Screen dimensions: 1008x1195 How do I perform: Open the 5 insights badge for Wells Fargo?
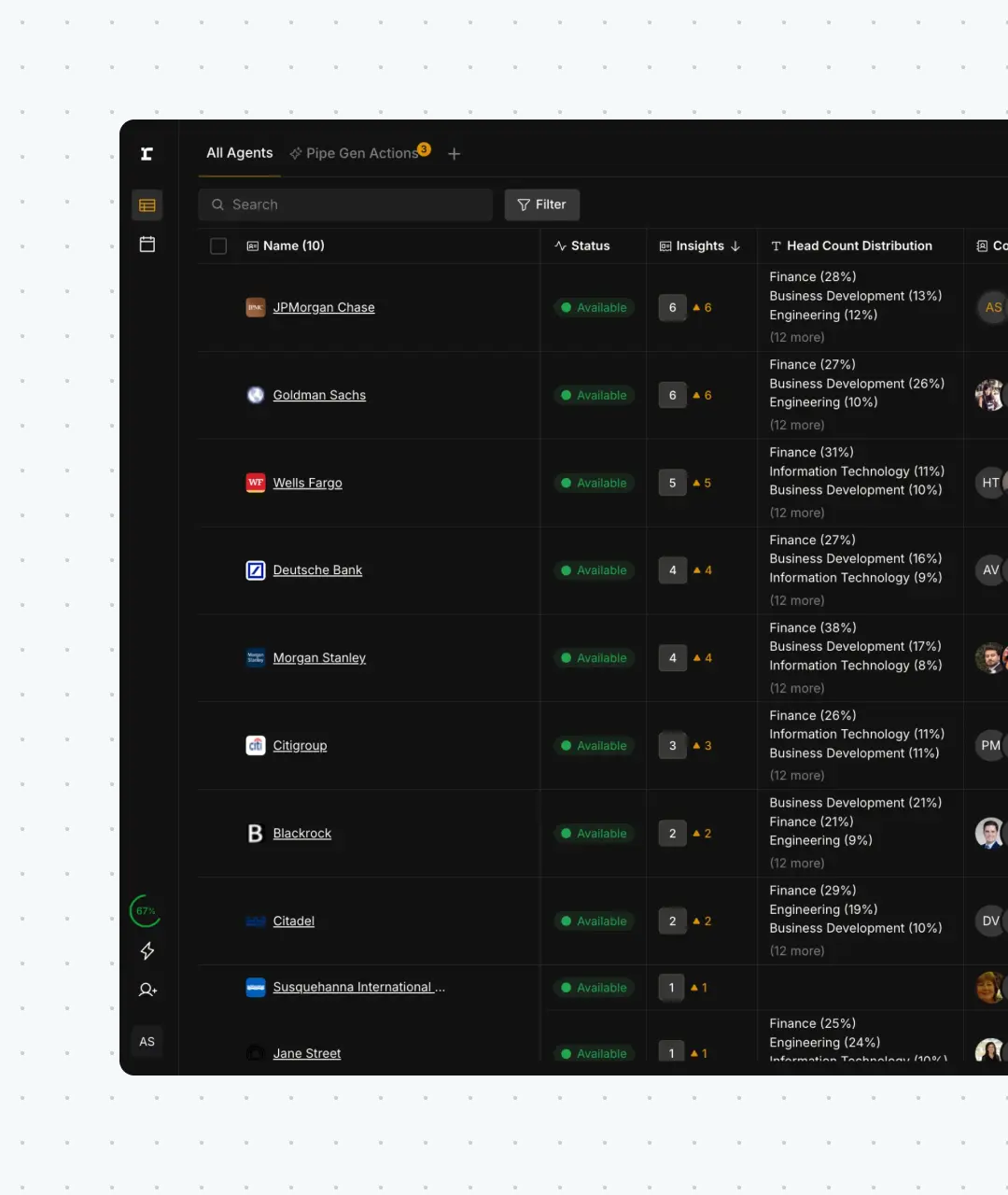[672, 483]
